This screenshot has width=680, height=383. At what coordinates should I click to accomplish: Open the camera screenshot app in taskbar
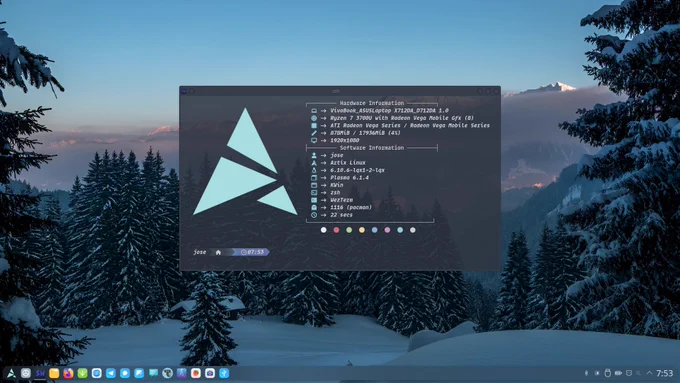tap(210, 373)
